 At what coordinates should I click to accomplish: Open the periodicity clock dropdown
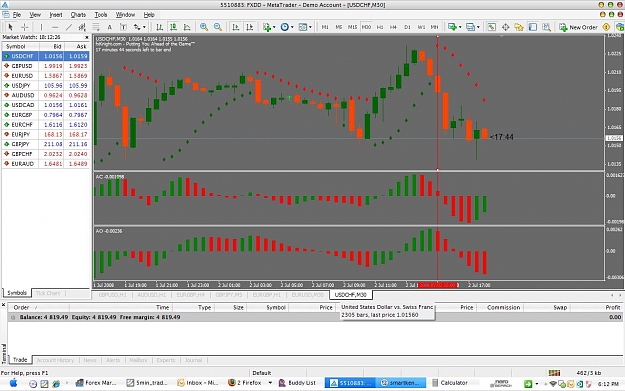(287, 27)
